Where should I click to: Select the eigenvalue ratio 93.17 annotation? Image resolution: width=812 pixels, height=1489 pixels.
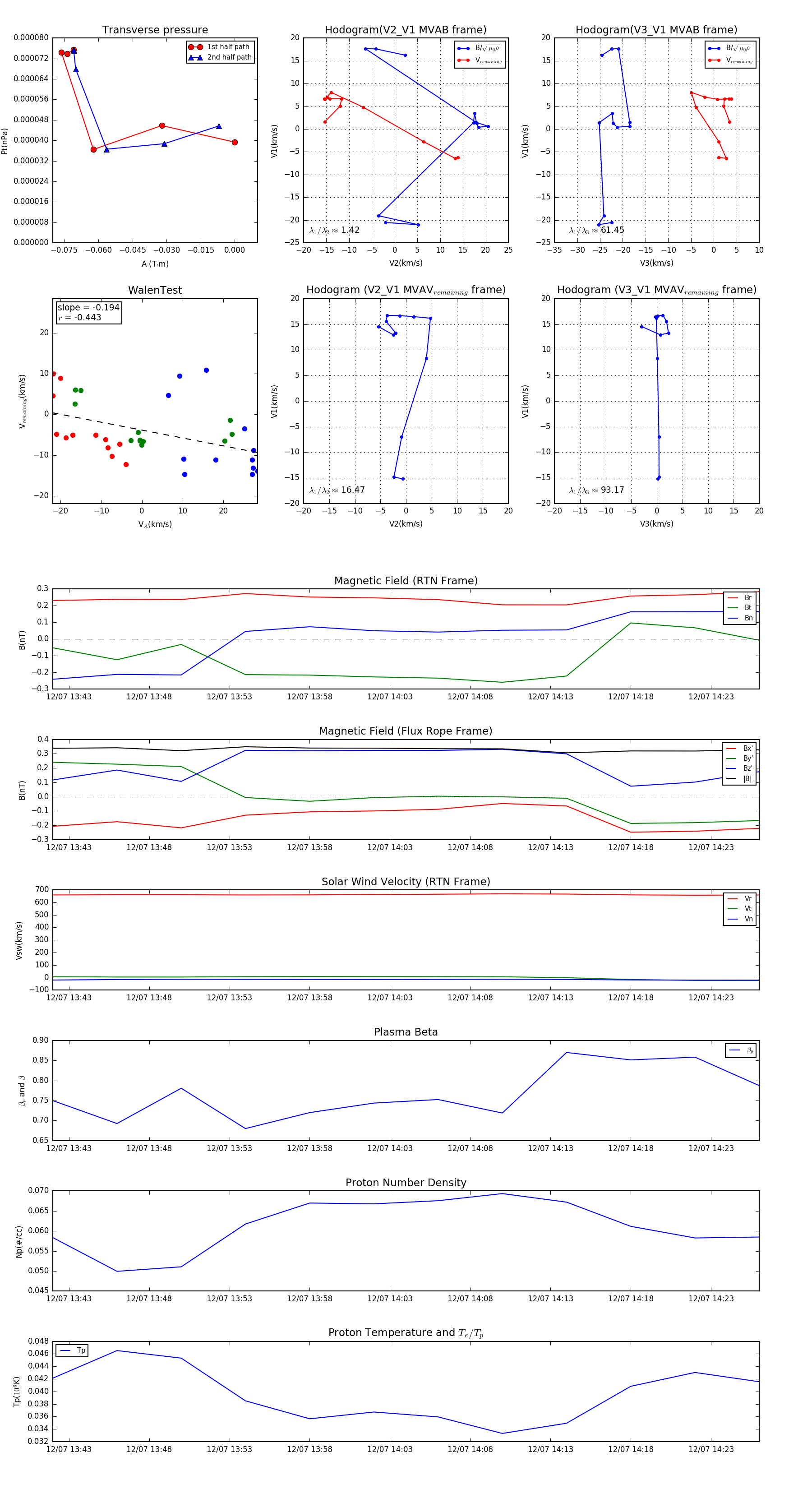click(x=596, y=490)
